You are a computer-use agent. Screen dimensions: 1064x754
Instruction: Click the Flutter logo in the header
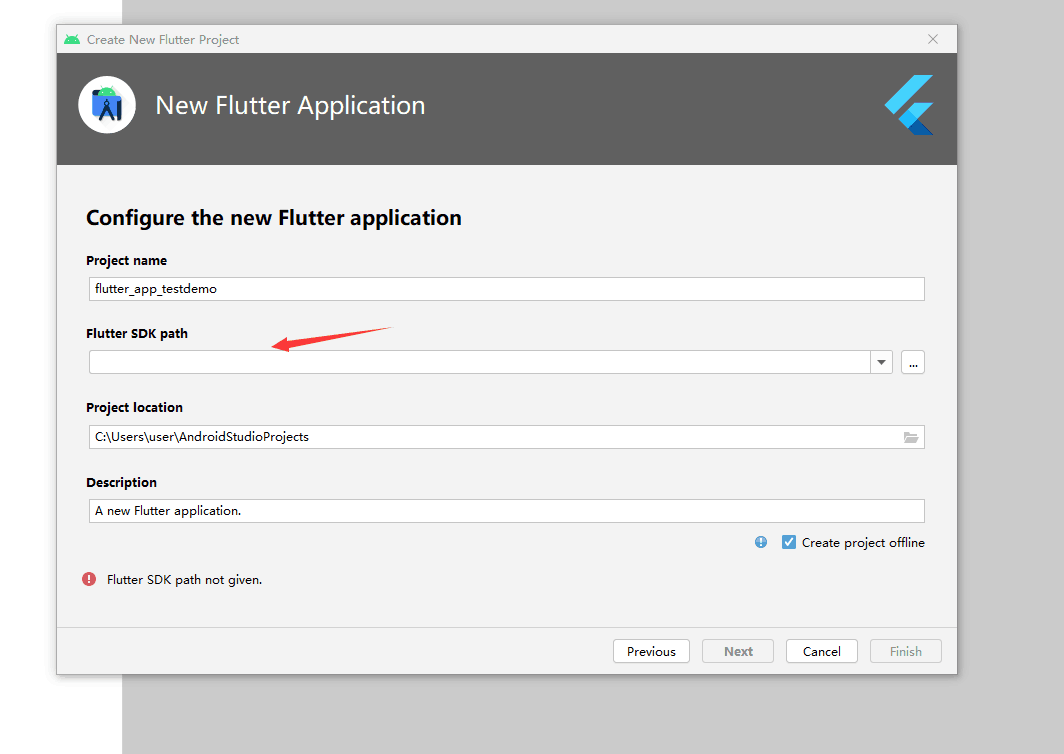pos(909,105)
